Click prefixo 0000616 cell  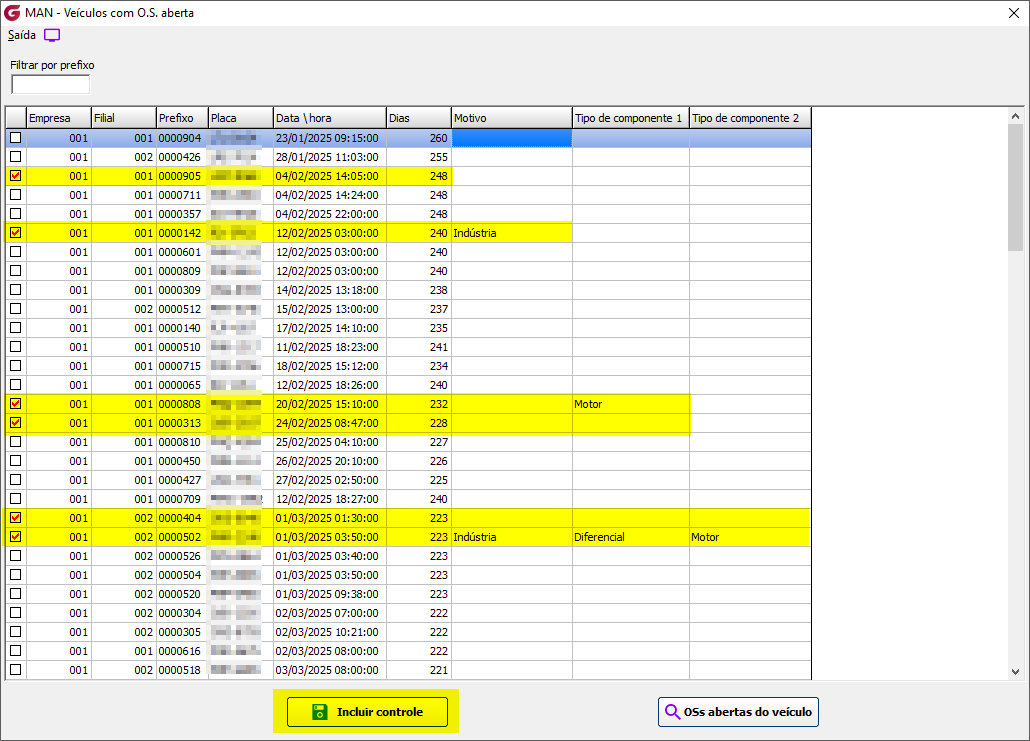pyautogui.click(x=182, y=651)
